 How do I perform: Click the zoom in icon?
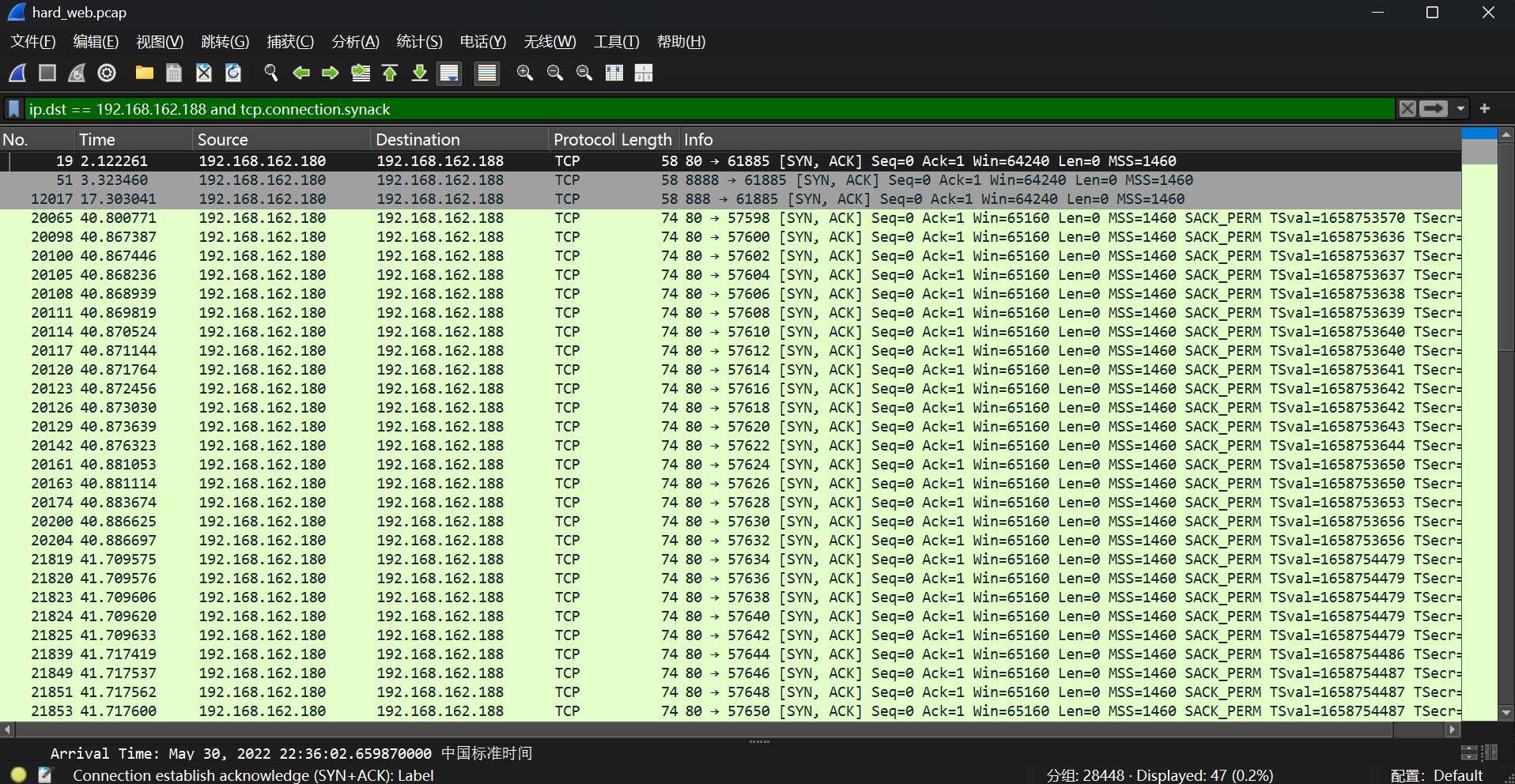pyautogui.click(x=524, y=73)
